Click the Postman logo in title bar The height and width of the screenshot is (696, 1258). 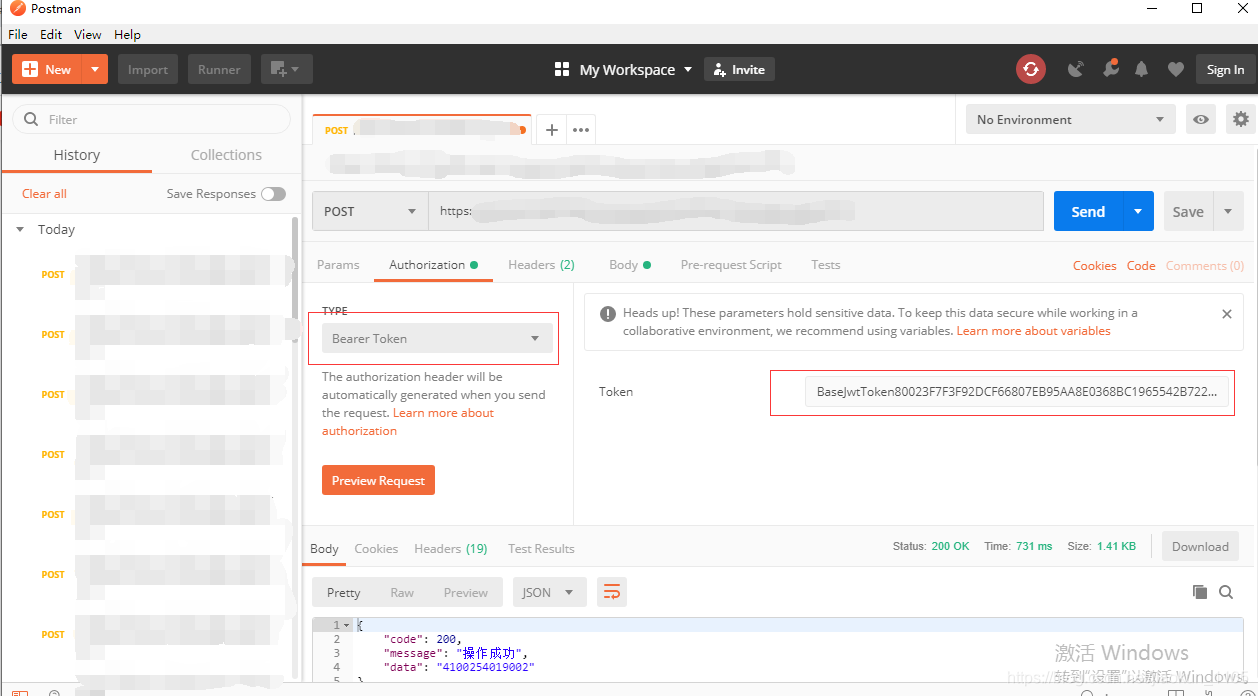(x=17, y=9)
